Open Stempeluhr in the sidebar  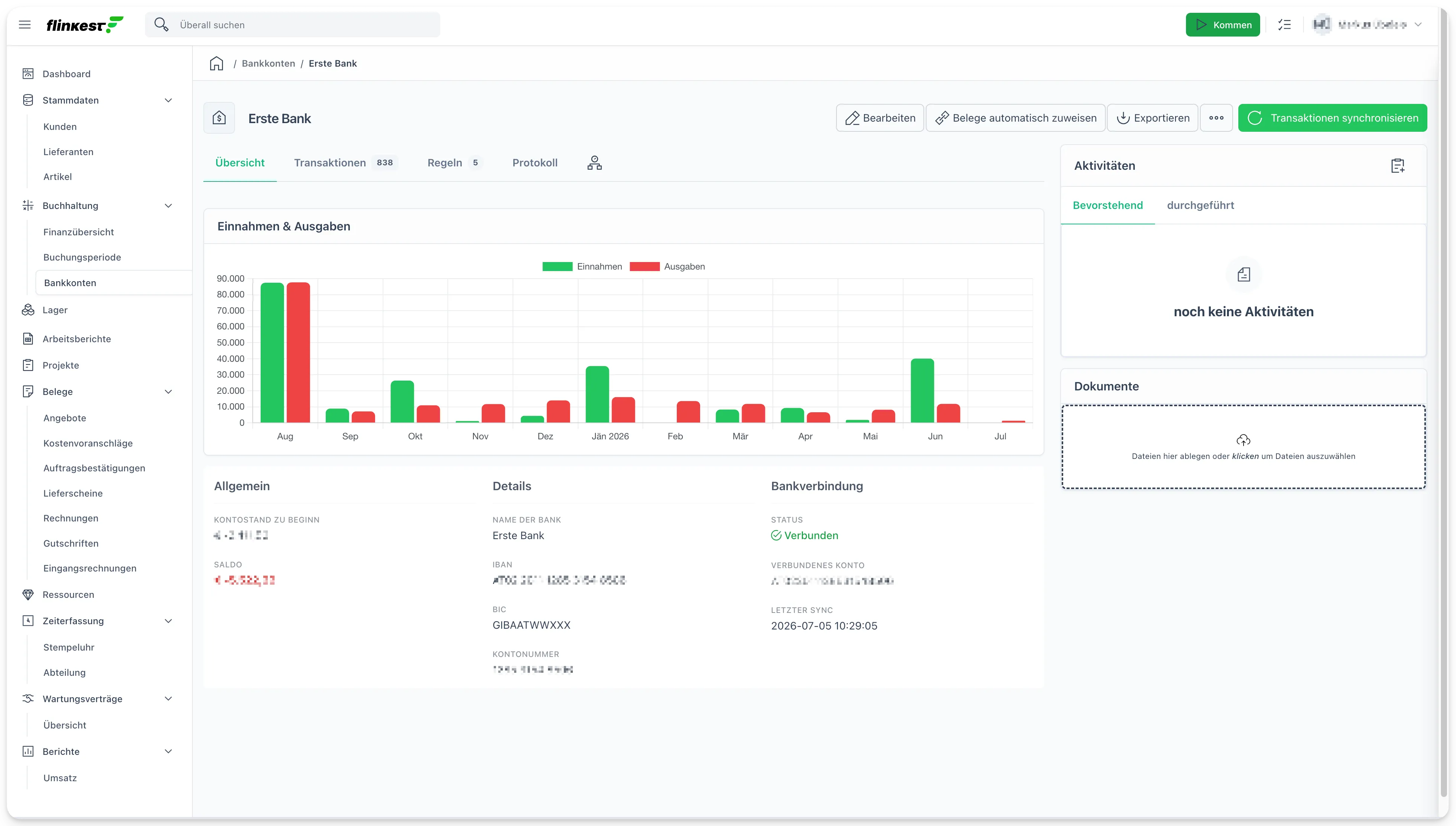[x=69, y=647]
